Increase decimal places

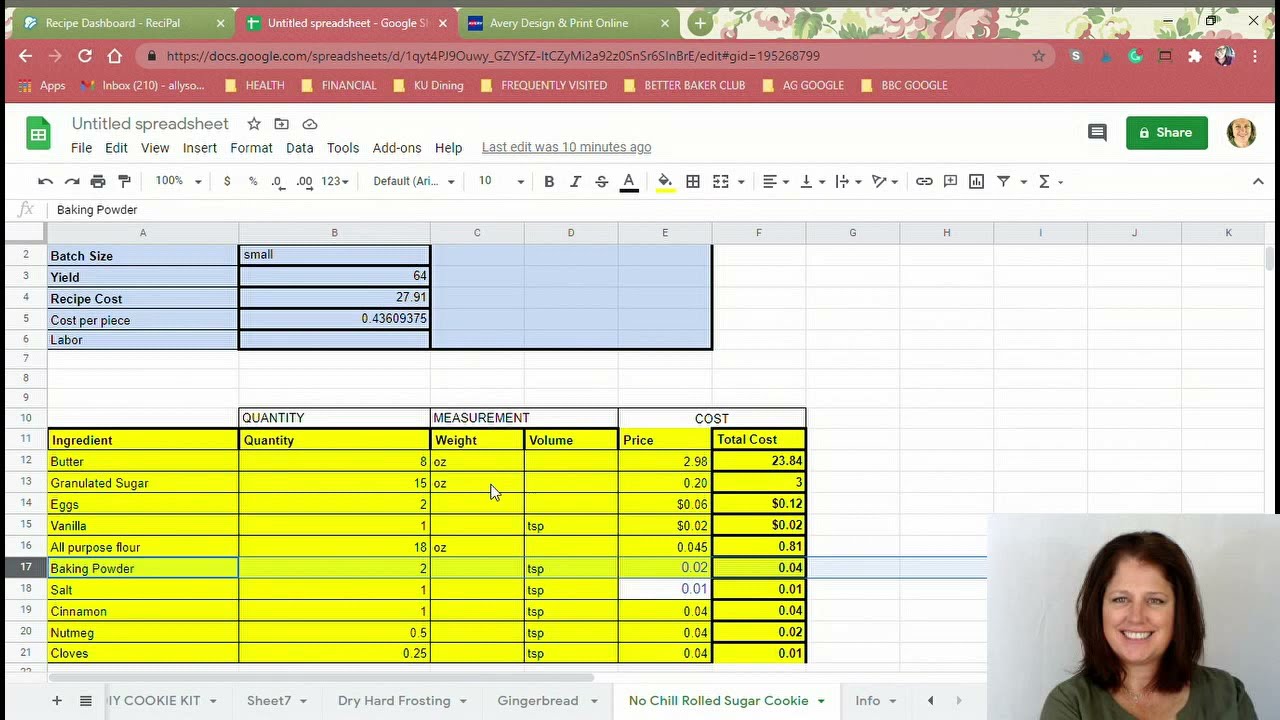click(304, 181)
